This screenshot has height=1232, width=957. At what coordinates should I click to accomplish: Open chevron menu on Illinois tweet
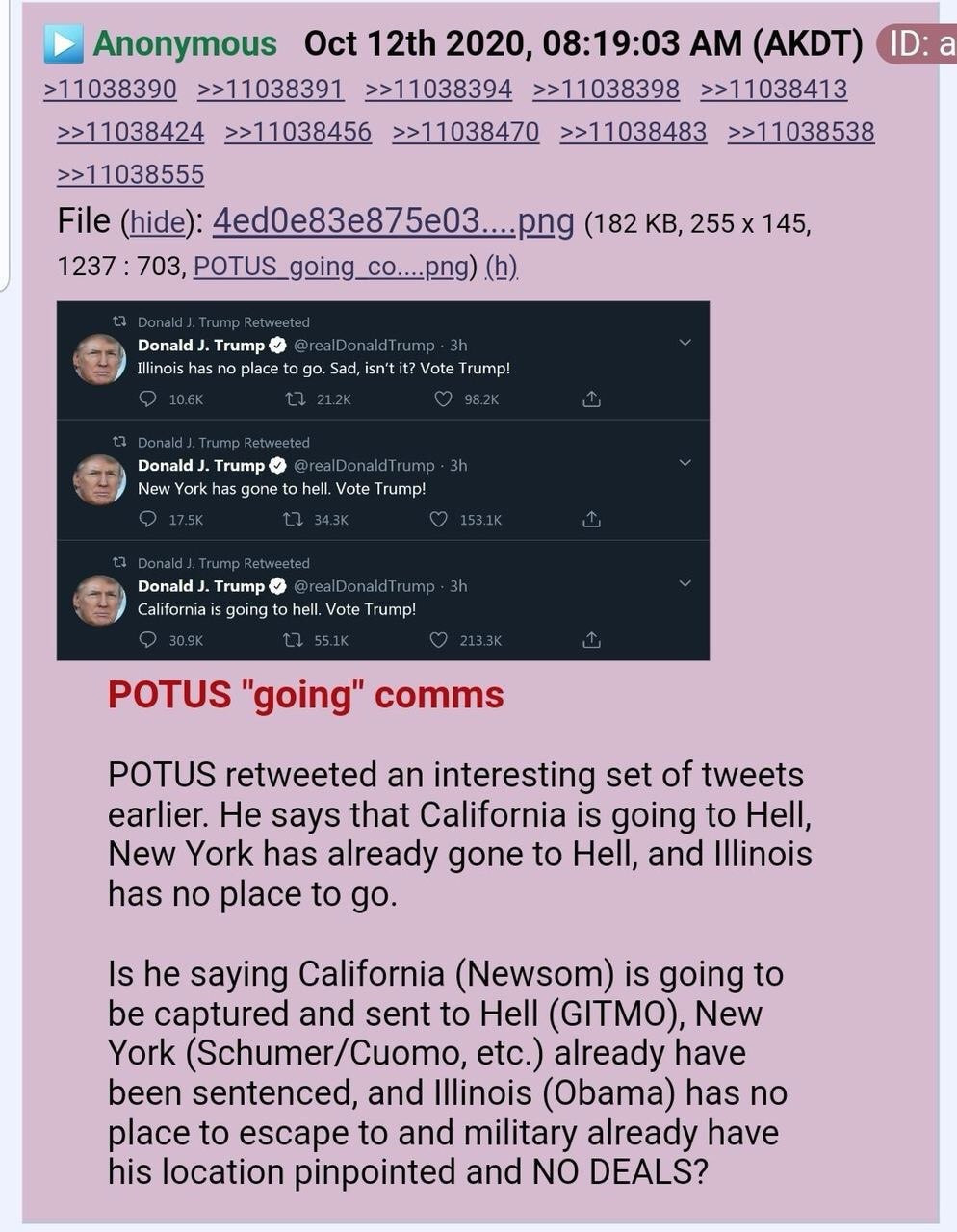coord(685,343)
